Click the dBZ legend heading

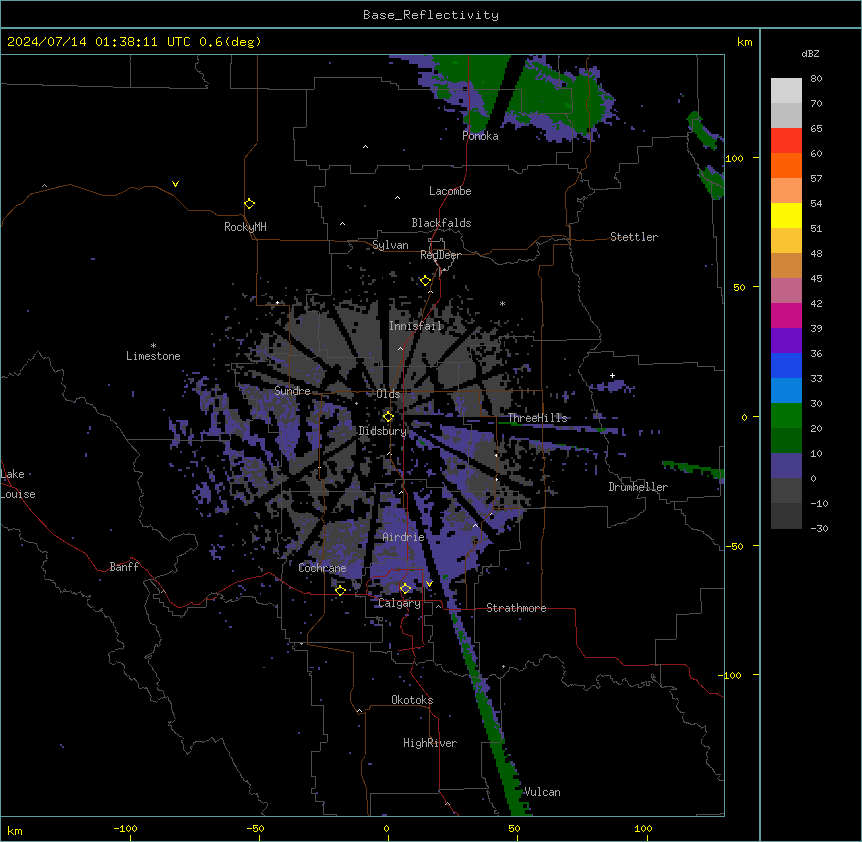pos(810,54)
